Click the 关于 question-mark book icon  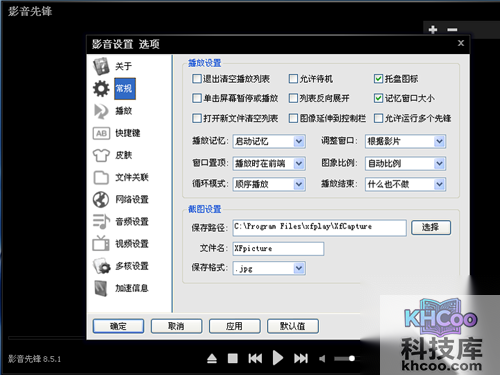(x=101, y=66)
